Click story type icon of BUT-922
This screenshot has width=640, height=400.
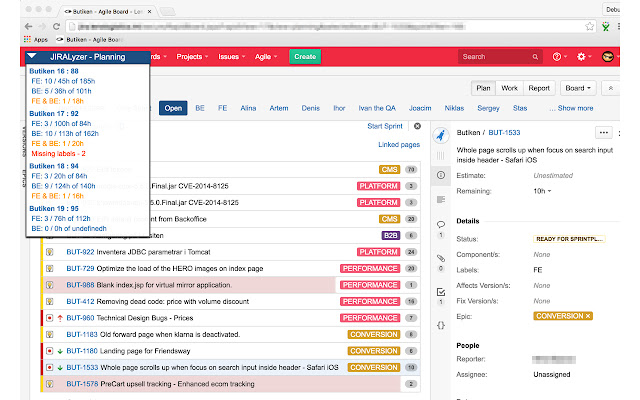point(49,252)
